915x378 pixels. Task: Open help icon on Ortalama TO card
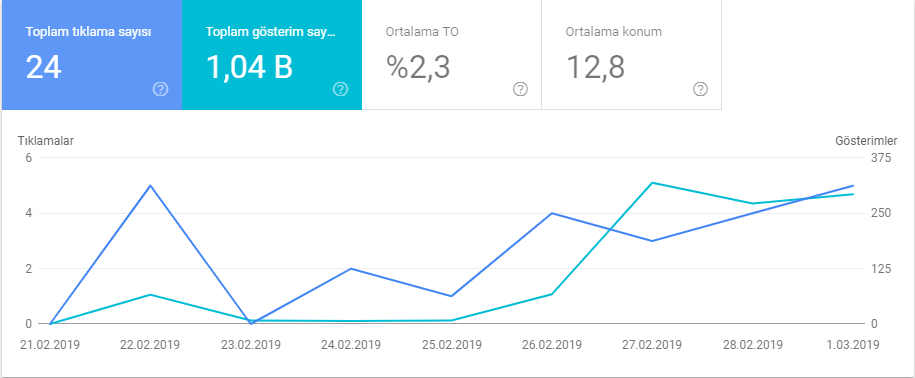coord(521,89)
